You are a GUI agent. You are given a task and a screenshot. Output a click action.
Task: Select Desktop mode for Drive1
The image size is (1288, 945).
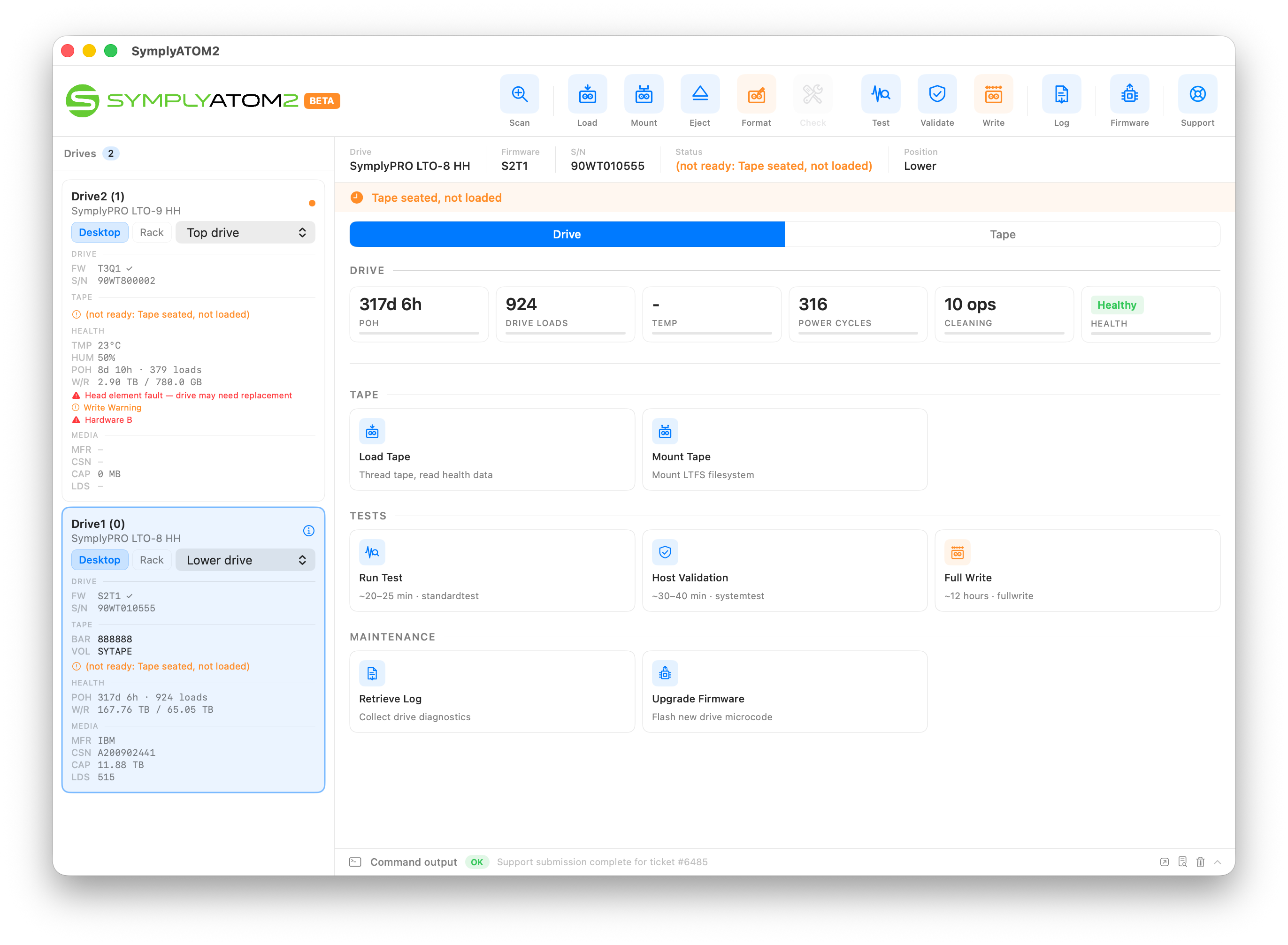click(x=100, y=560)
